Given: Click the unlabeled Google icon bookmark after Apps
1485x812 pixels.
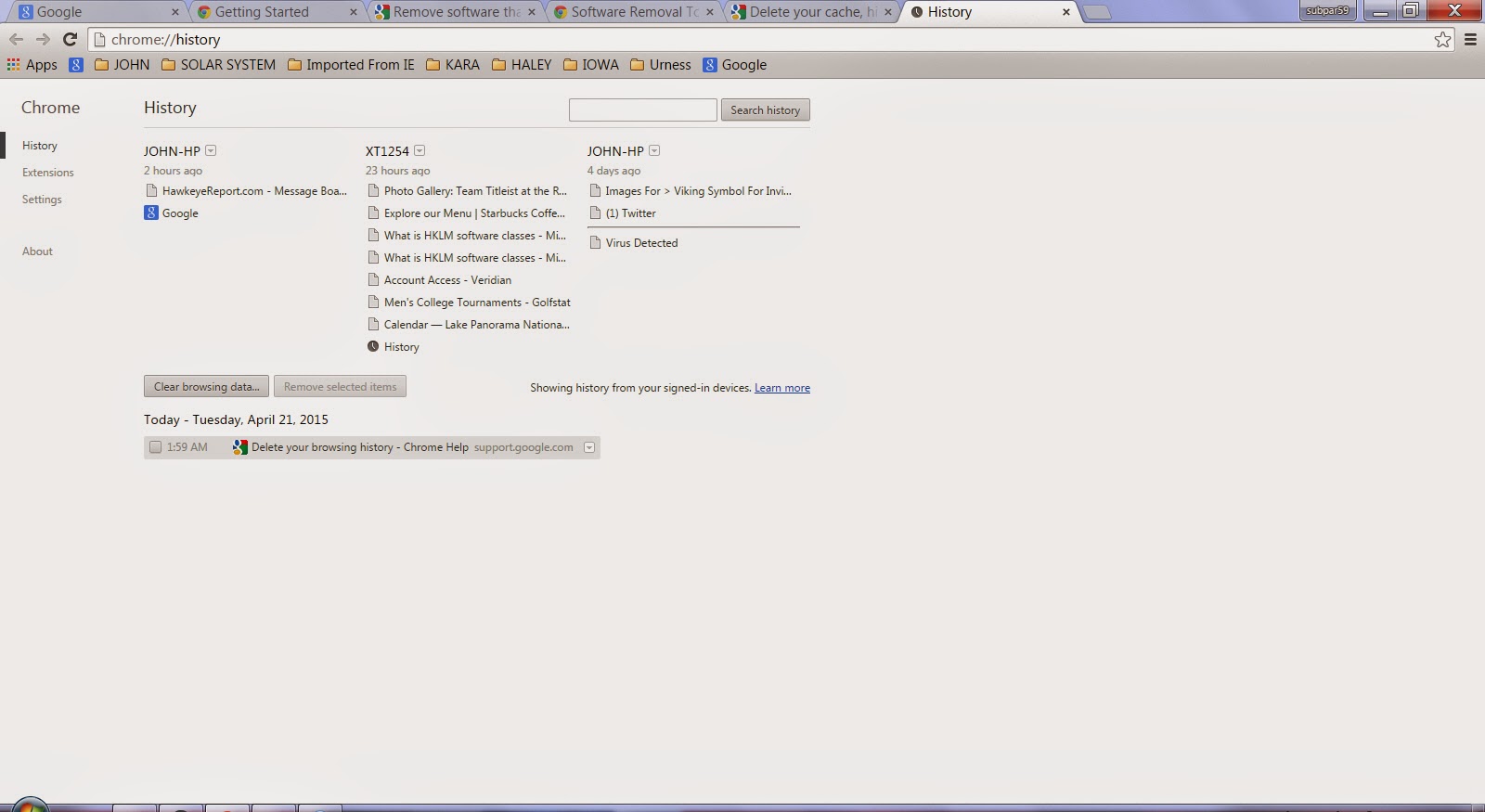Looking at the screenshot, I should pyautogui.click(x=76, y=65).
